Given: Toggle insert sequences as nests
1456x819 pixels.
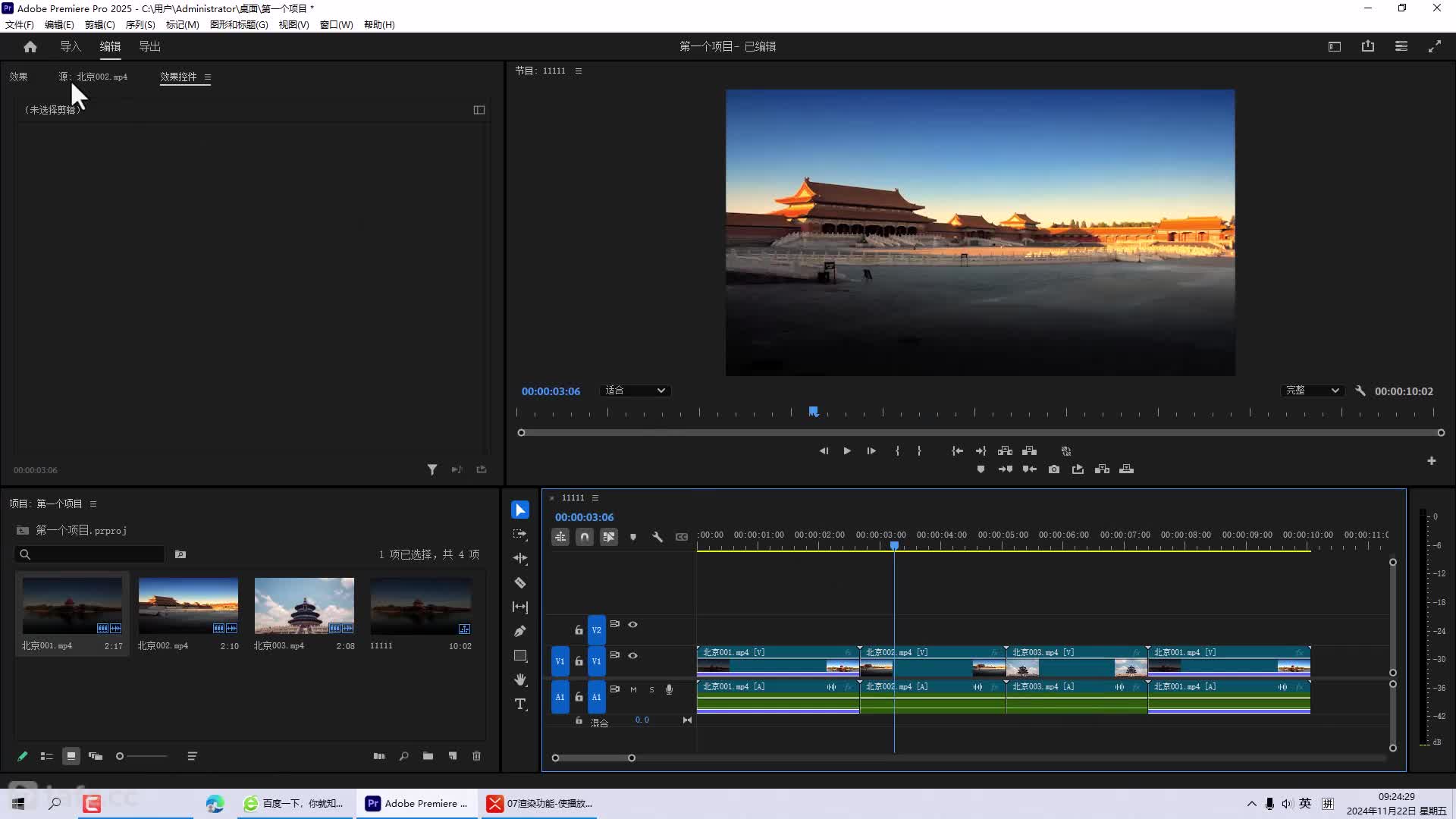Looking at the screenshot, I should [560, 537].
